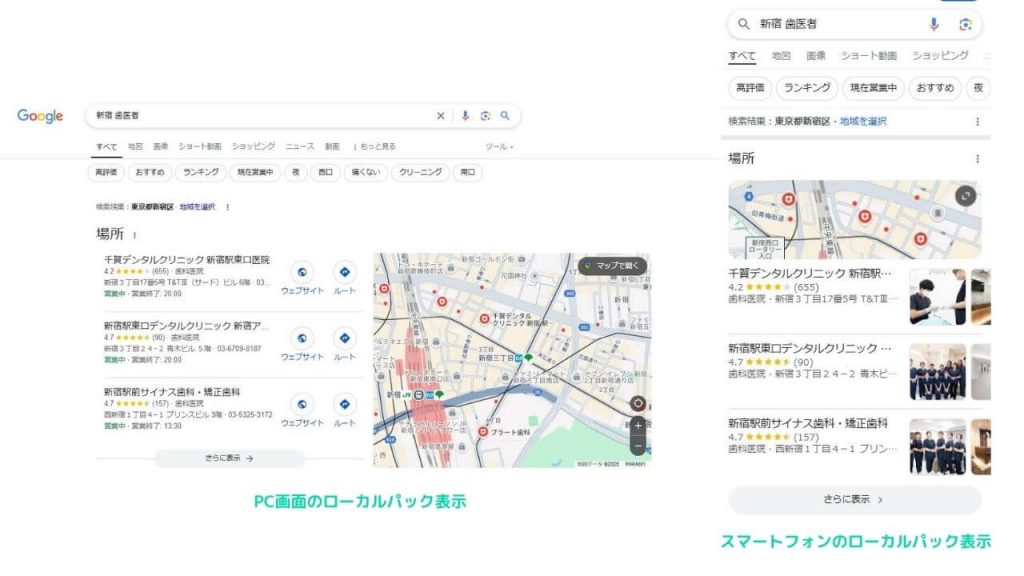This screenshot has width=1024, height=576.
Task: Open the smartphone staff photo for 新宿駅前サイナス歯科
Action: click(x=937, y=447)
